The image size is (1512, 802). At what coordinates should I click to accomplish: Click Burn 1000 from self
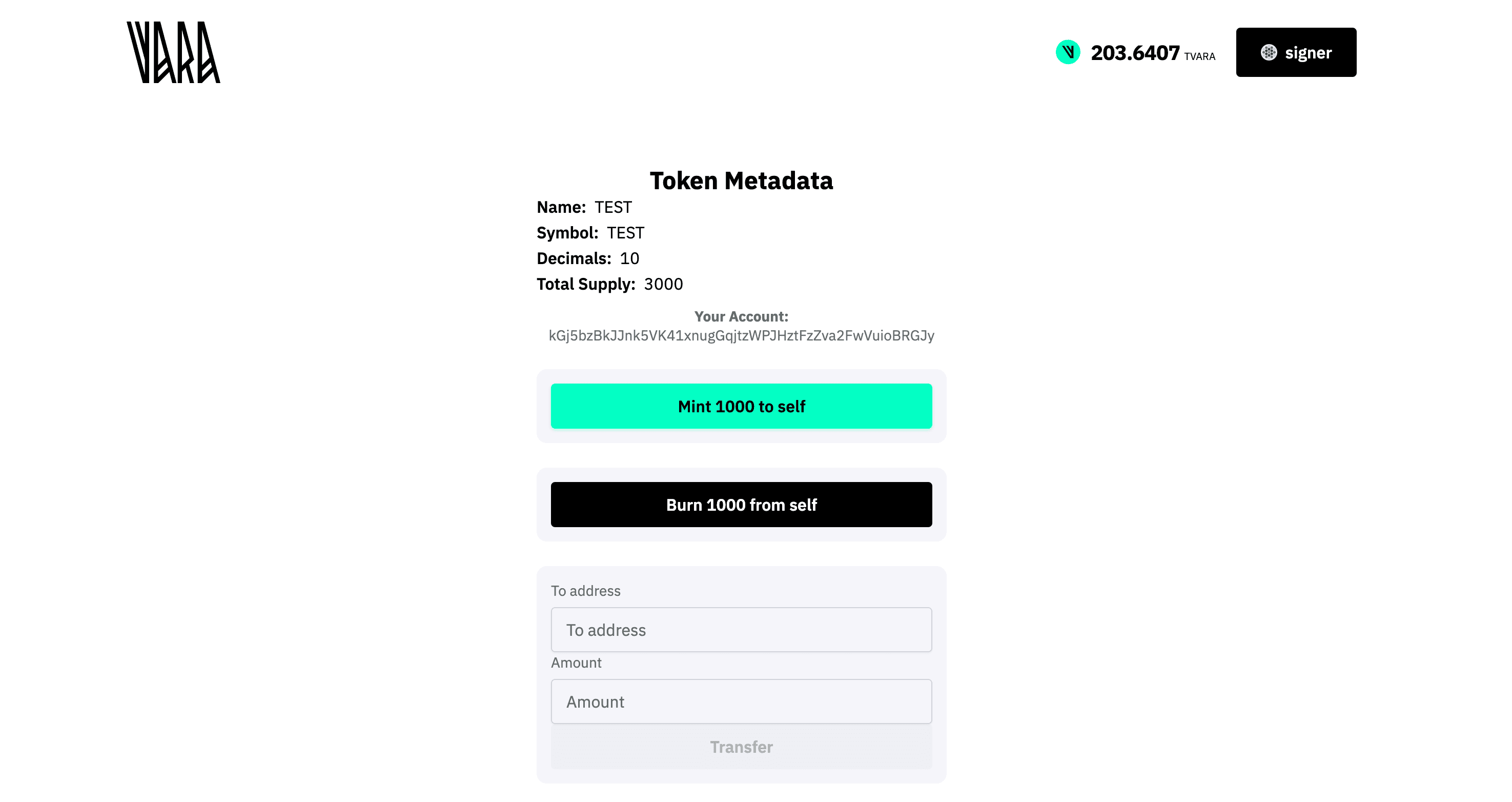coord(741,505)
